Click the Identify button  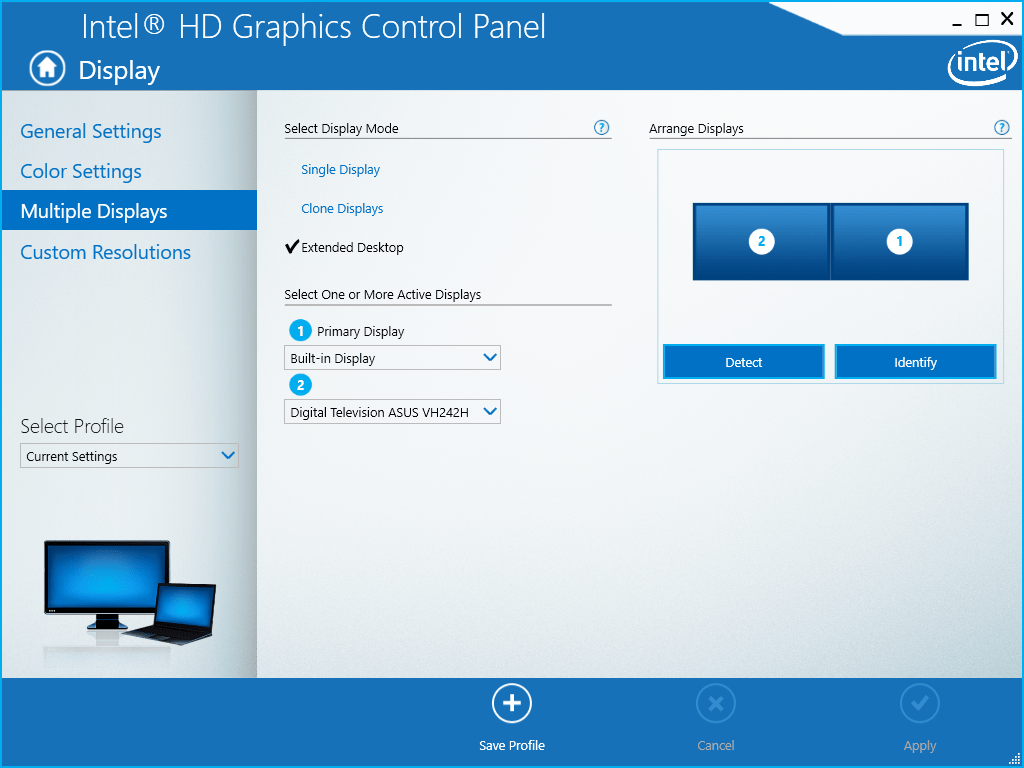(x=915, y=362)
